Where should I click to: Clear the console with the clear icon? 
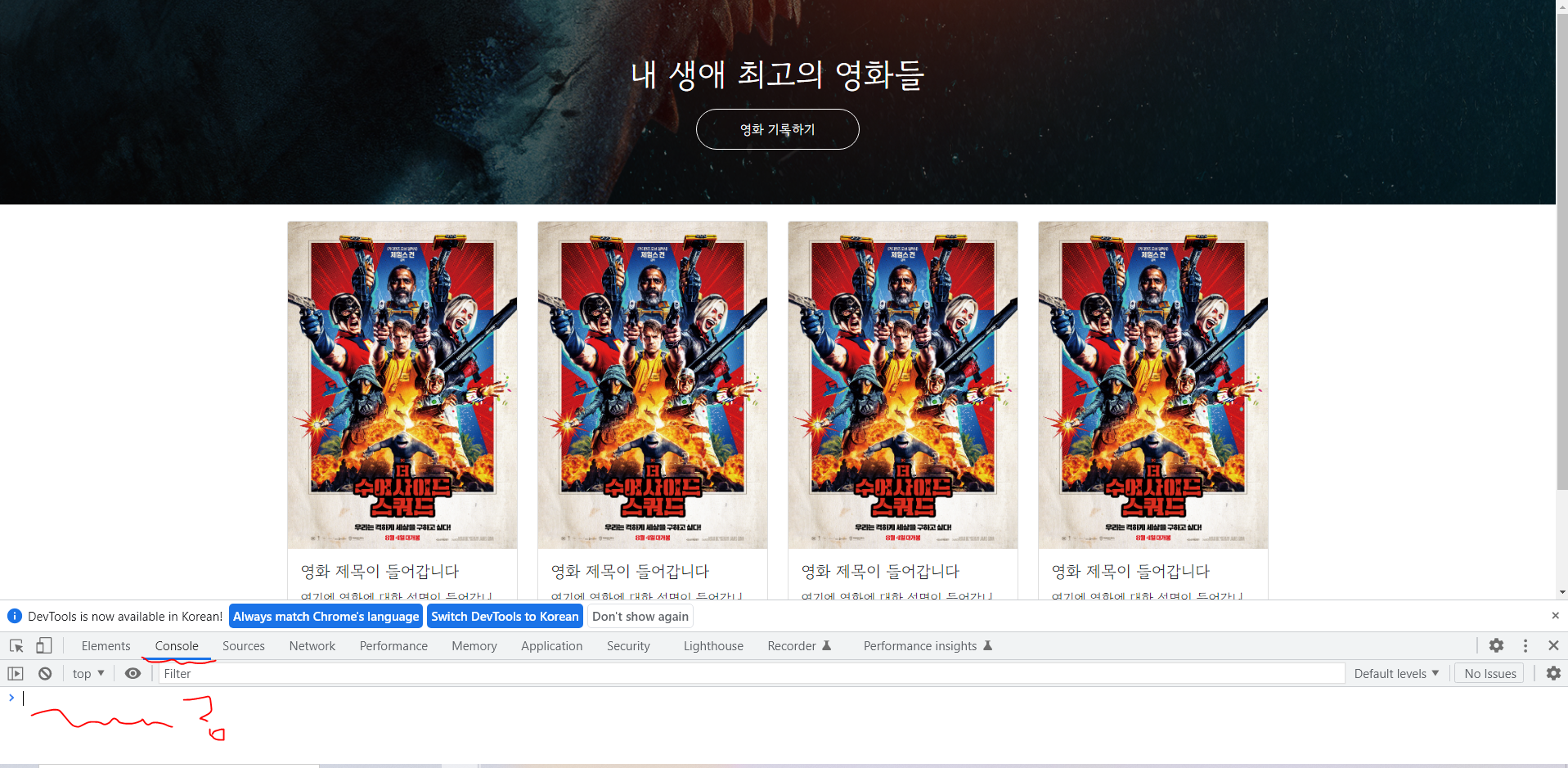[x=45, y=674]
